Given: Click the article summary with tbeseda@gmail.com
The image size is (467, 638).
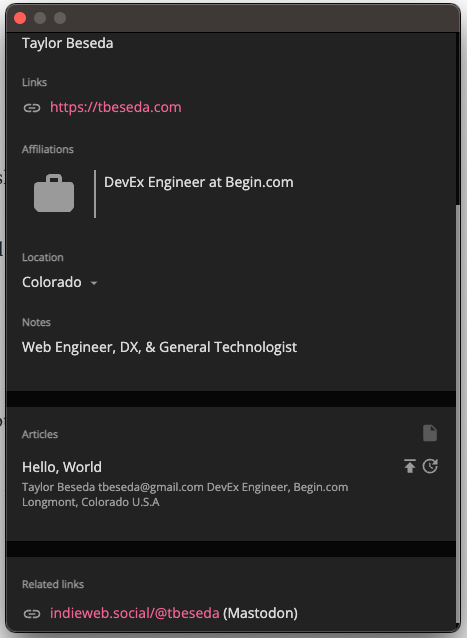Looking at the screenshot, I should coord(185,495).
